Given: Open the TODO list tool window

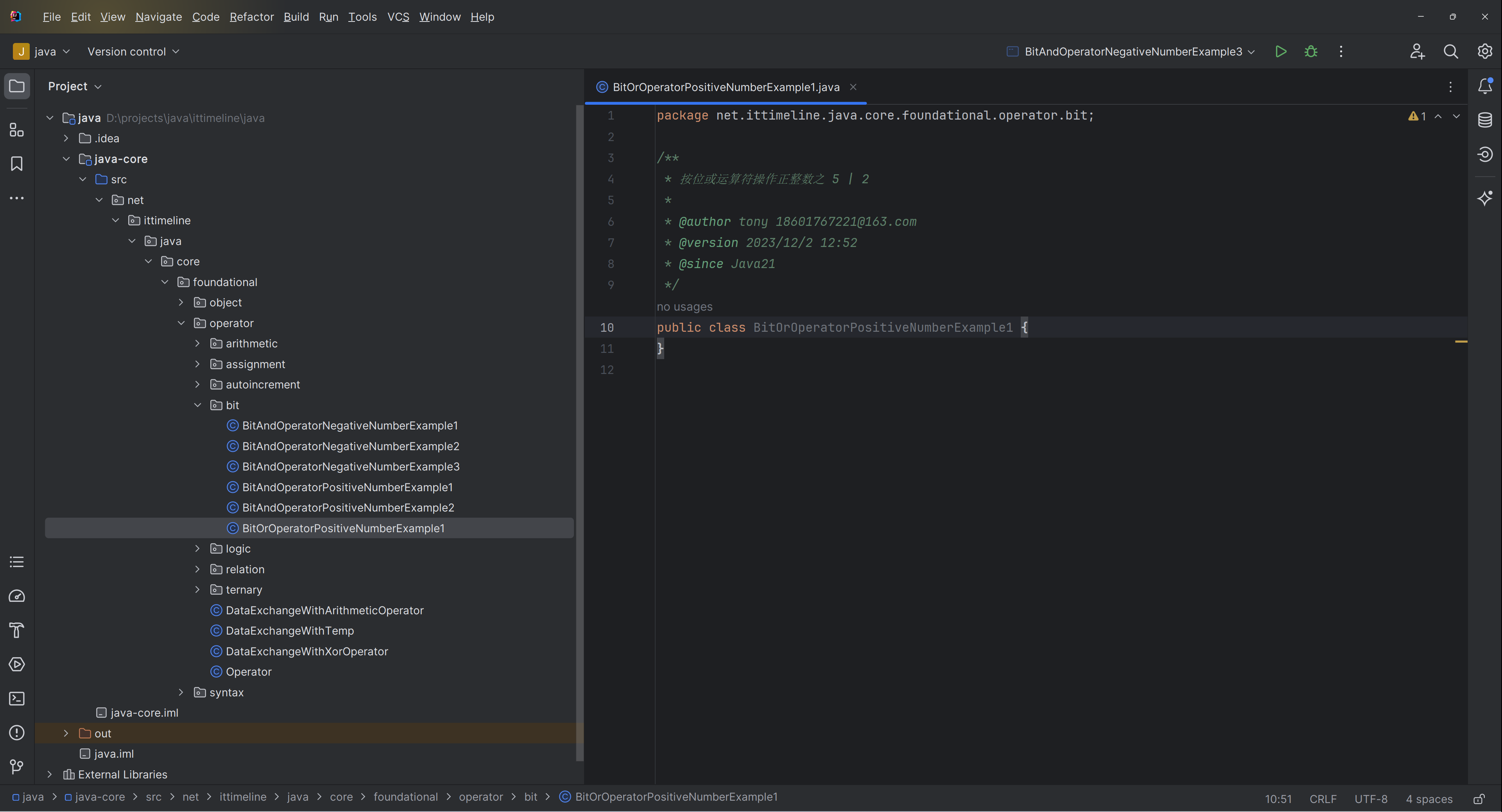Looking at the screenshot, I should (17, 562).
